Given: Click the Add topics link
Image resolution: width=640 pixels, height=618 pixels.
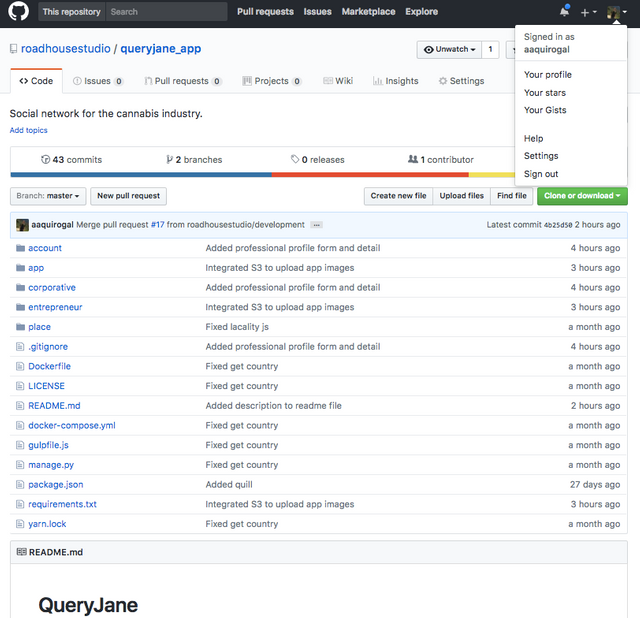Looking at the screenshot, I should 29,130.
